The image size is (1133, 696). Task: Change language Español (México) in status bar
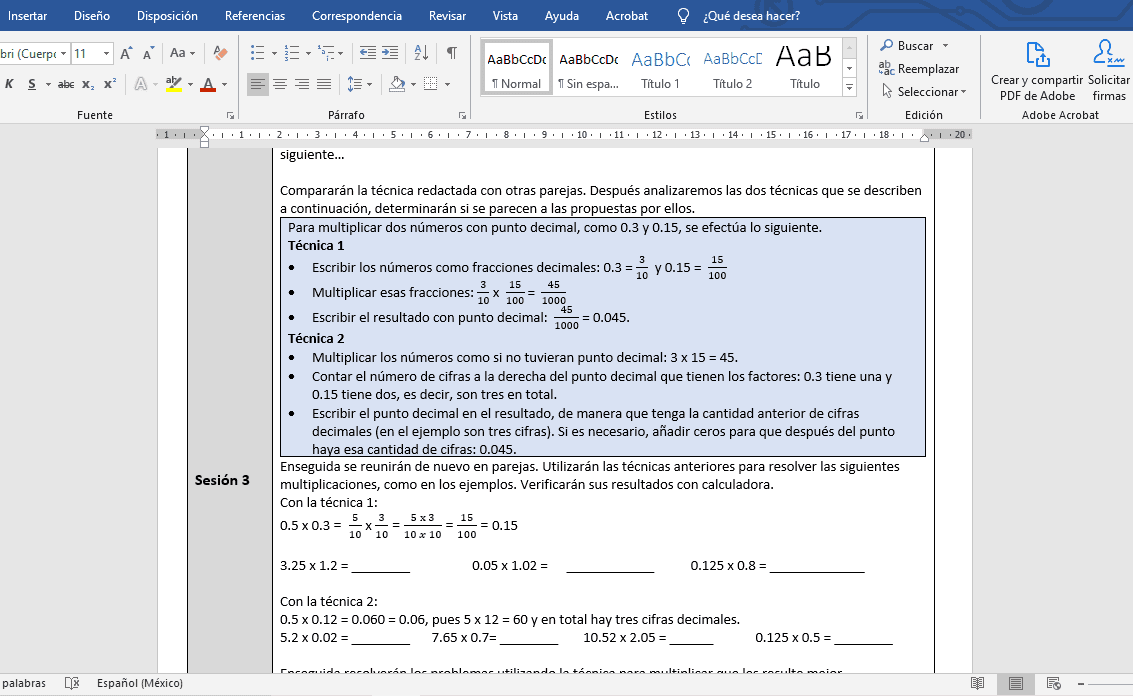(x=139, y=683)
